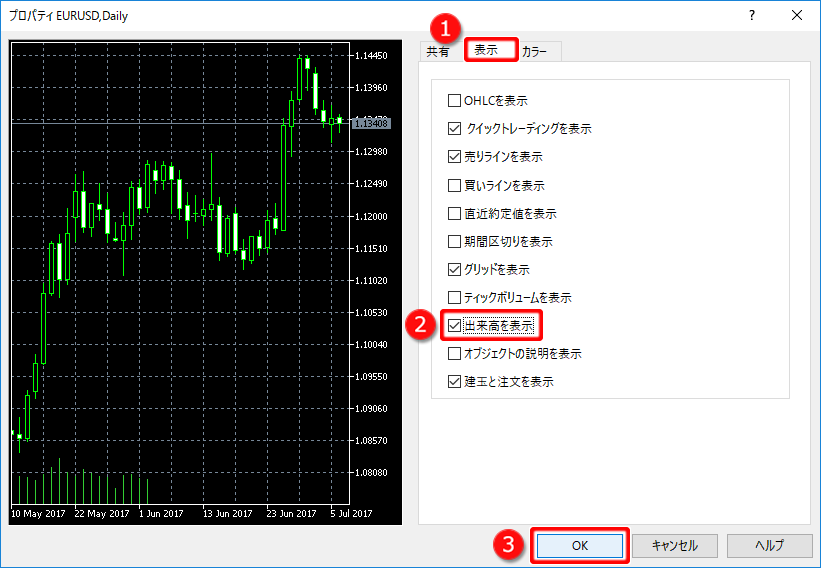Click the キャンセル button
Viewport: 821px width, 568px height.
point(674,545)
